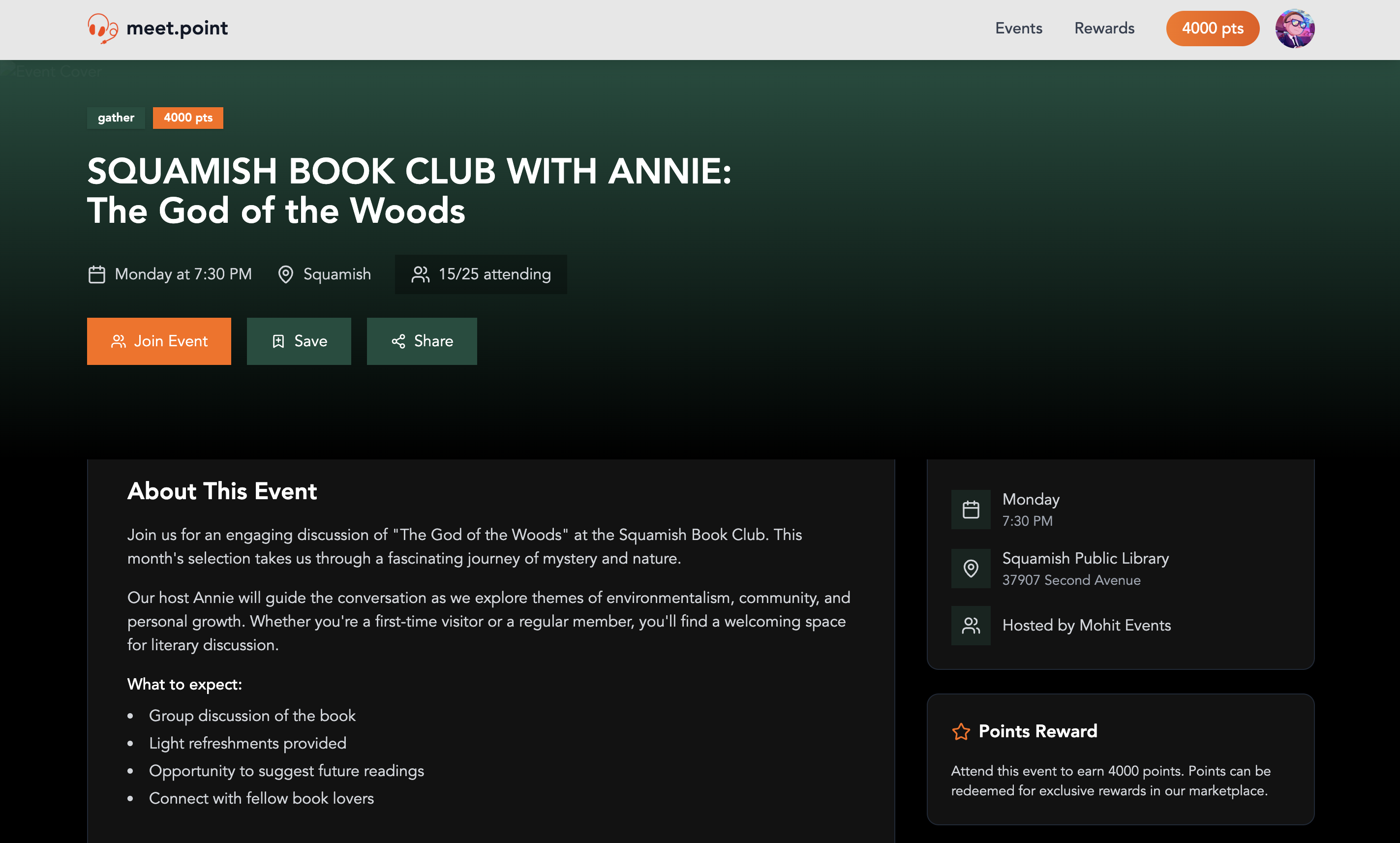Viewport: 1400px width, 843px height.
Task: Click the gather category tag
Action: click(116, 118)
